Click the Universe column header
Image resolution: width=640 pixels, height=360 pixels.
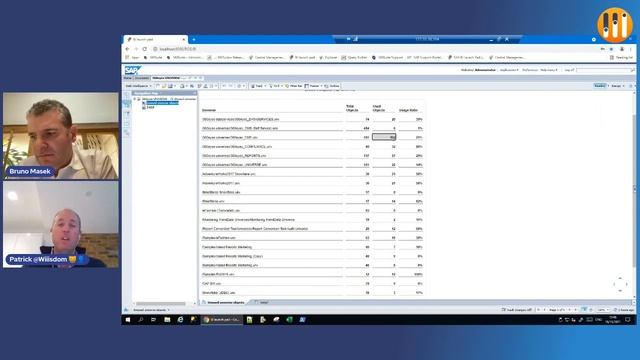click(209, 110)
